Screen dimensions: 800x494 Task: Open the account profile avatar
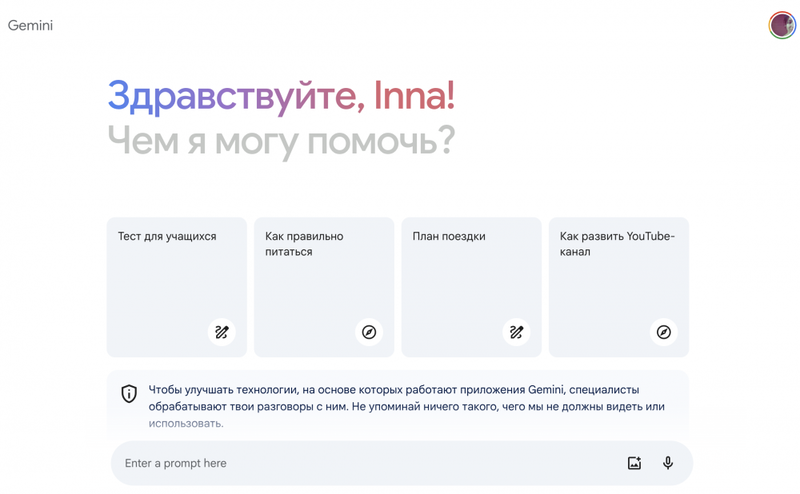782,25
